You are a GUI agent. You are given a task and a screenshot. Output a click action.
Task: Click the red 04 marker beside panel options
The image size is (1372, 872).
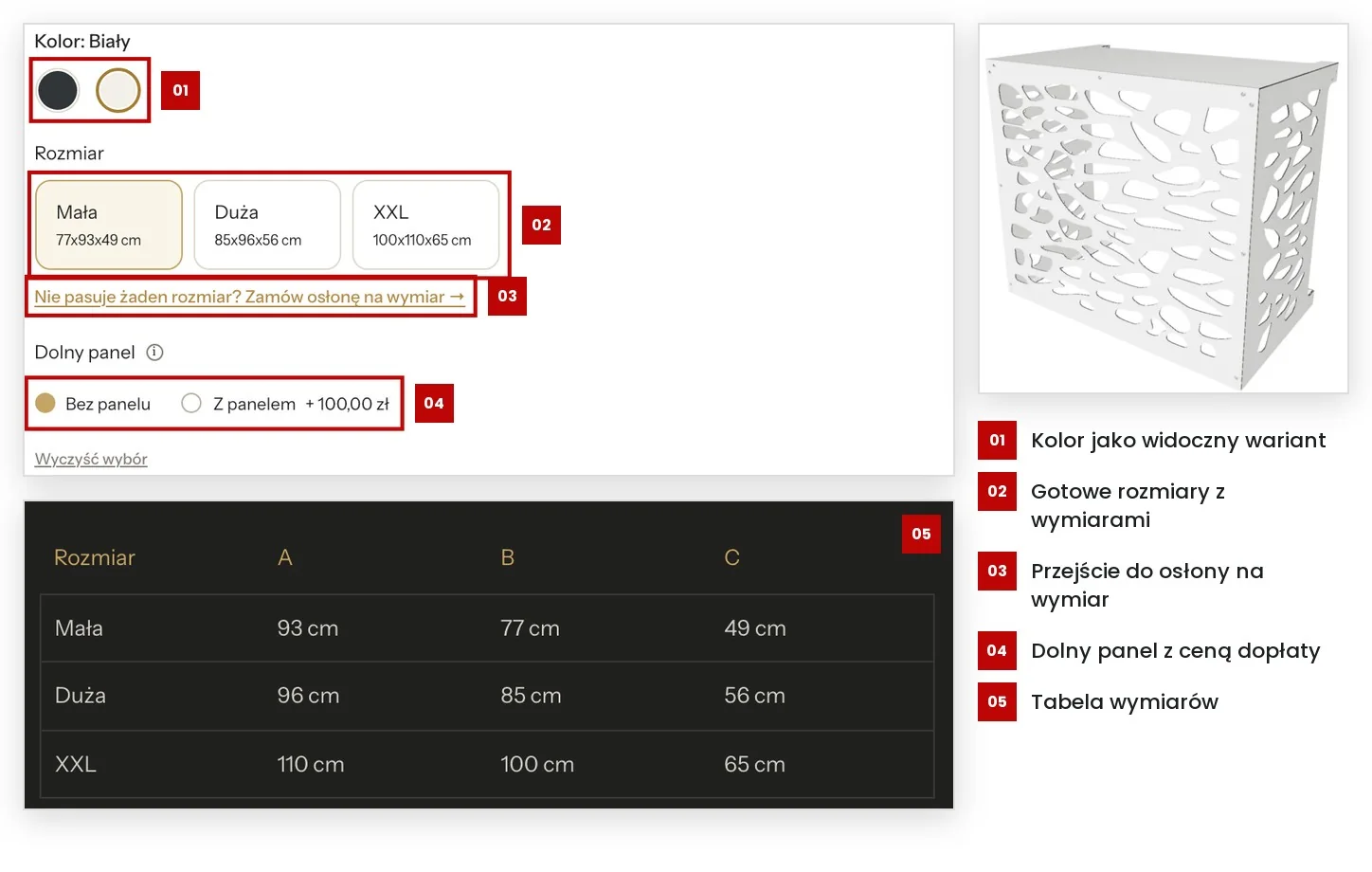pyautogui.click(x=434, y=403)
